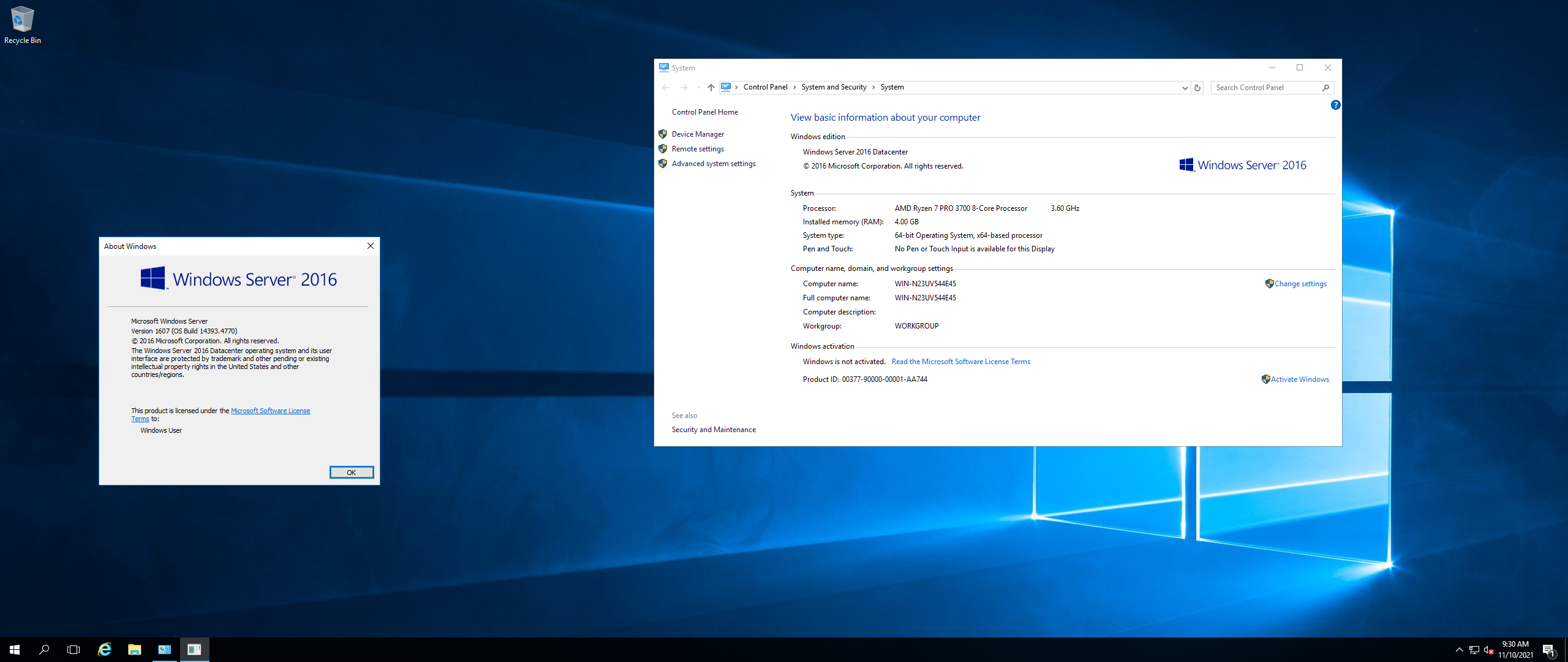This screenshot has height=662, width=1568.
Task: Close the About Windows dialog
Action: 371,246
